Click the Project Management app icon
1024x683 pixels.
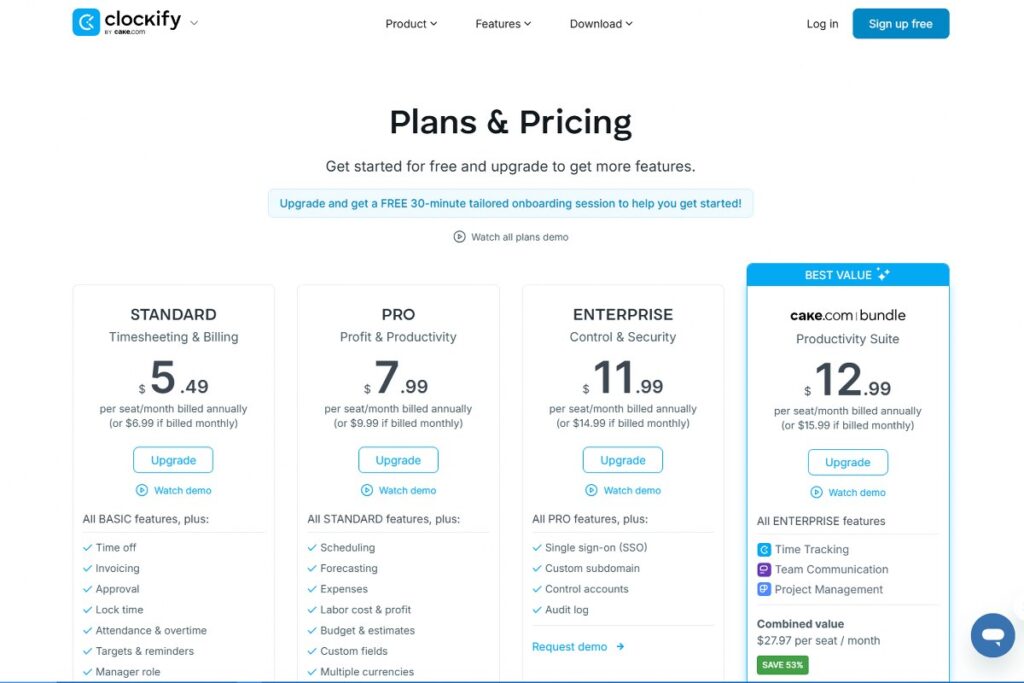[764, 589]
